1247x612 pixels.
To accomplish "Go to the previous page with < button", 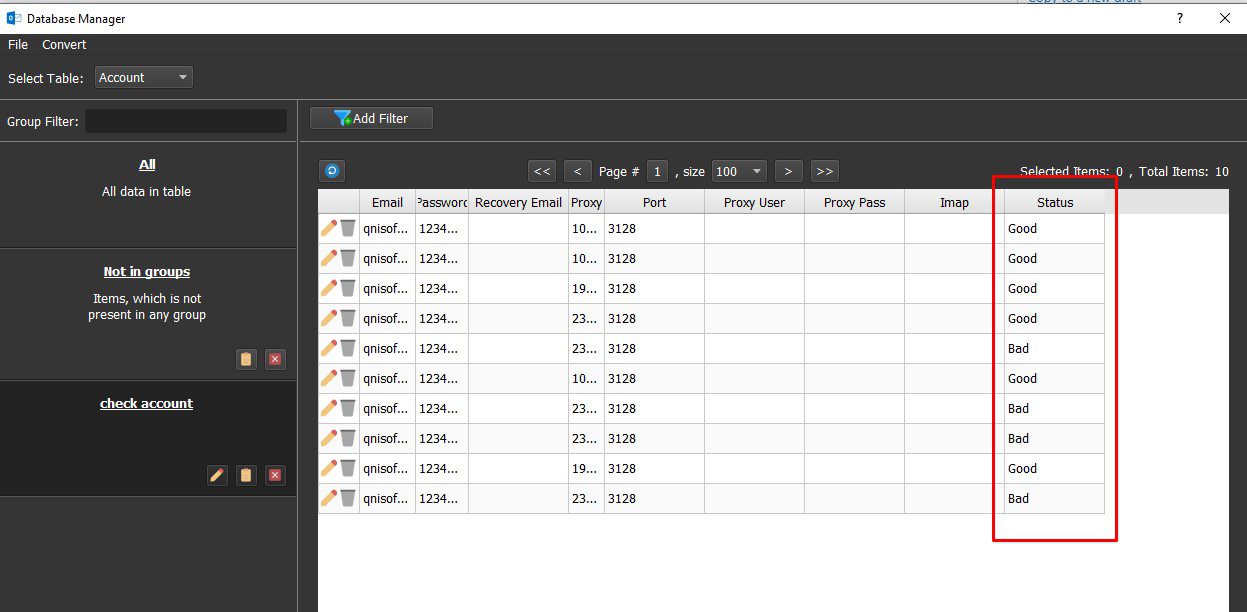I will [578, 171].
